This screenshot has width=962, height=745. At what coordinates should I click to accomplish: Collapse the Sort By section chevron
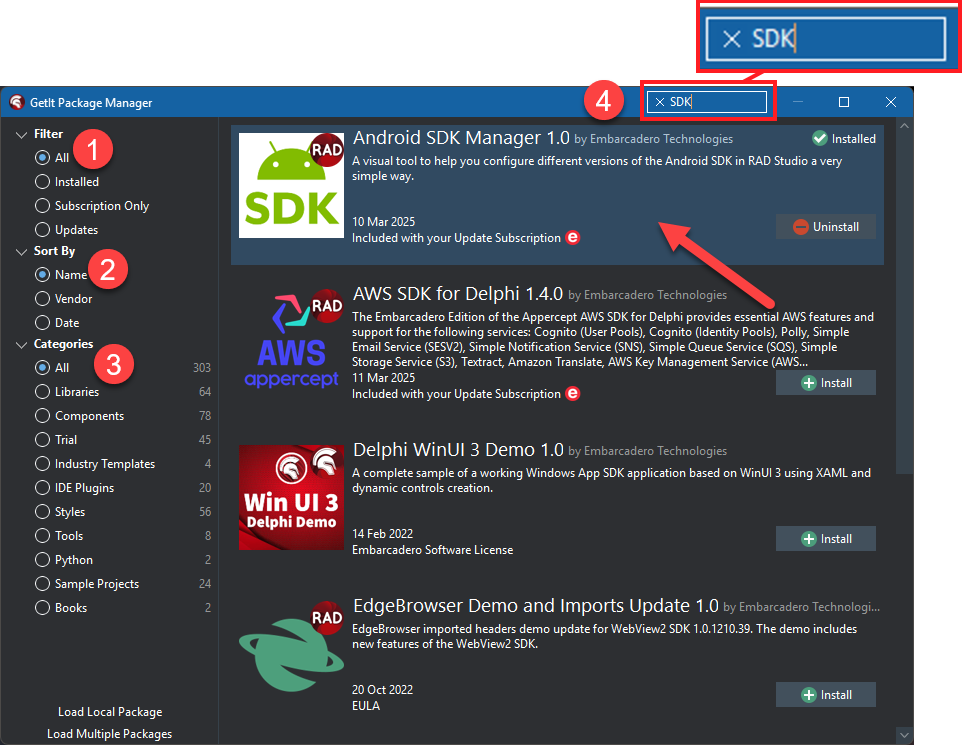point(21,252)
